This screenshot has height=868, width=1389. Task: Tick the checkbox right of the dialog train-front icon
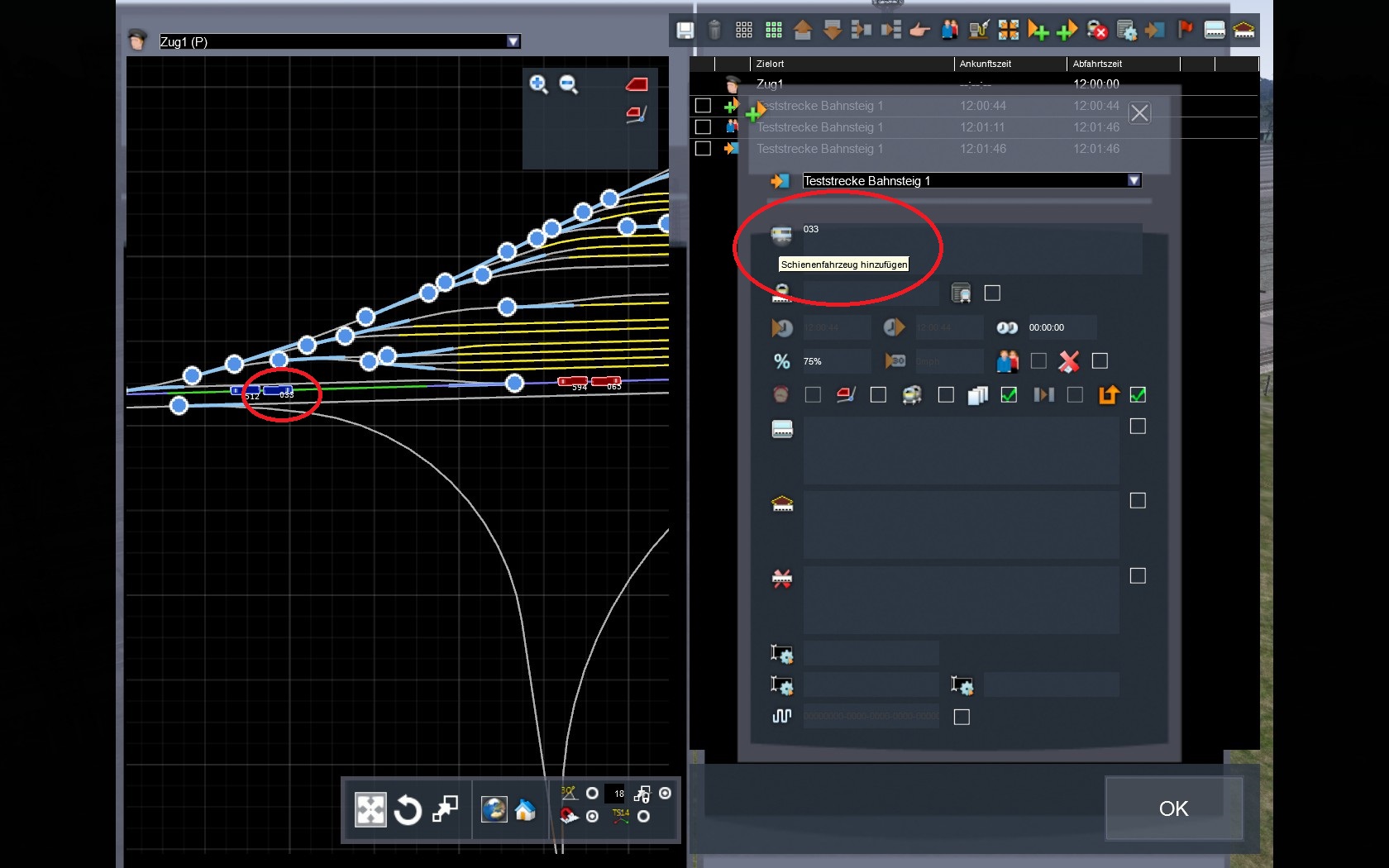click(x=946, y=395)
